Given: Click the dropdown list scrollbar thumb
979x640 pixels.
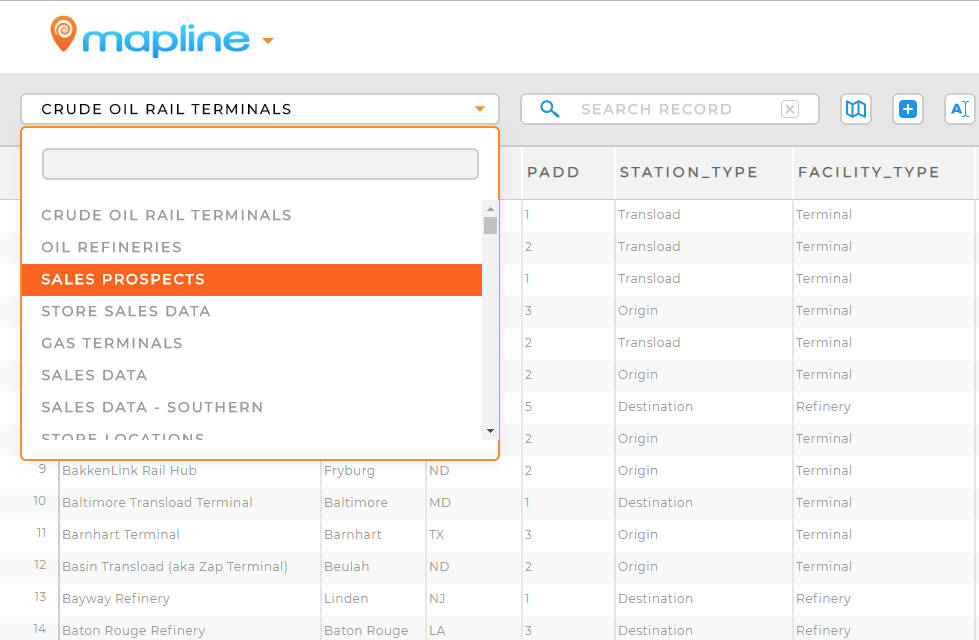Looking at the screenshot, I should coord(490,225).
